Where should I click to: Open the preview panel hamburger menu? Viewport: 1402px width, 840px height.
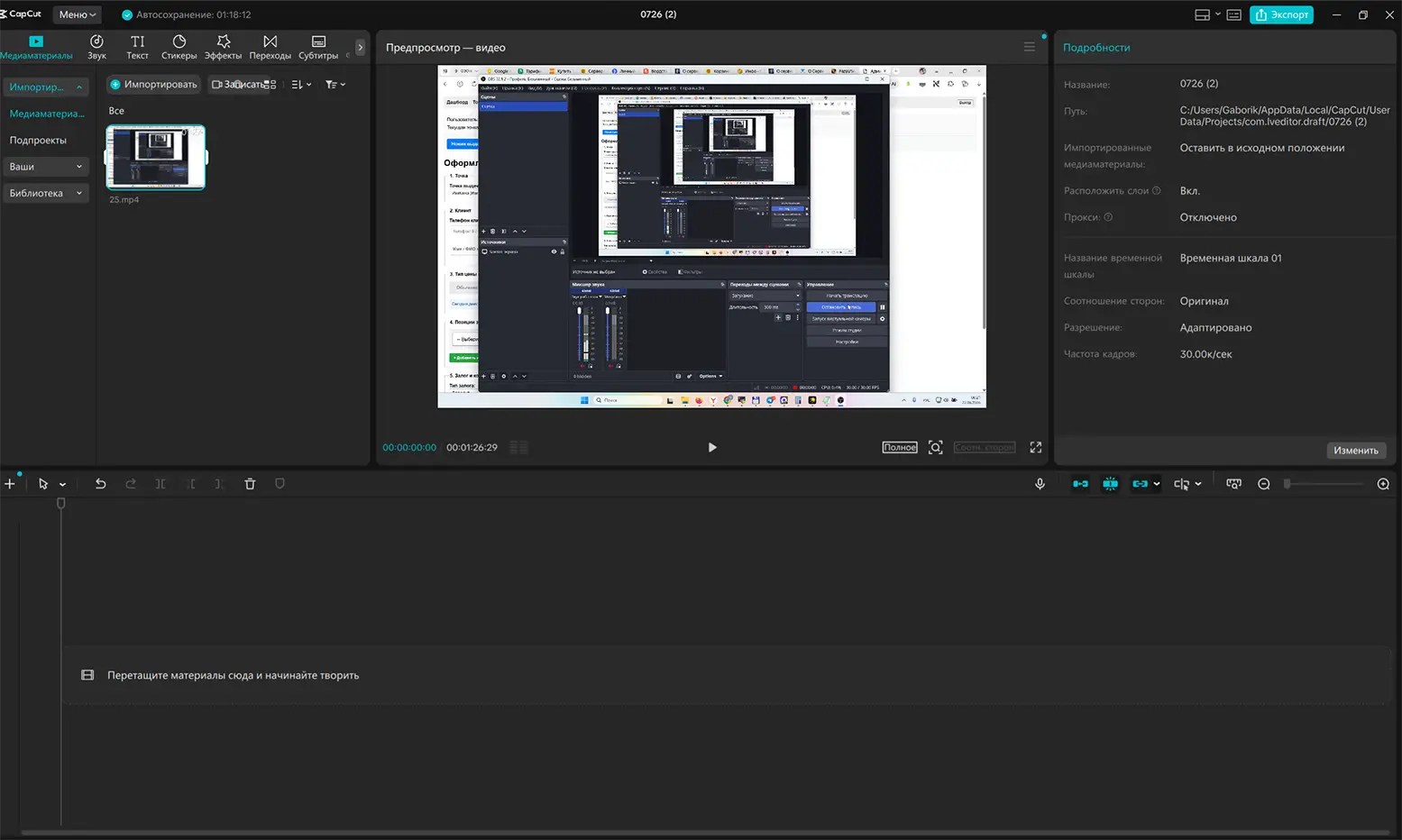pyautogui.click(x=1029, y=47)
